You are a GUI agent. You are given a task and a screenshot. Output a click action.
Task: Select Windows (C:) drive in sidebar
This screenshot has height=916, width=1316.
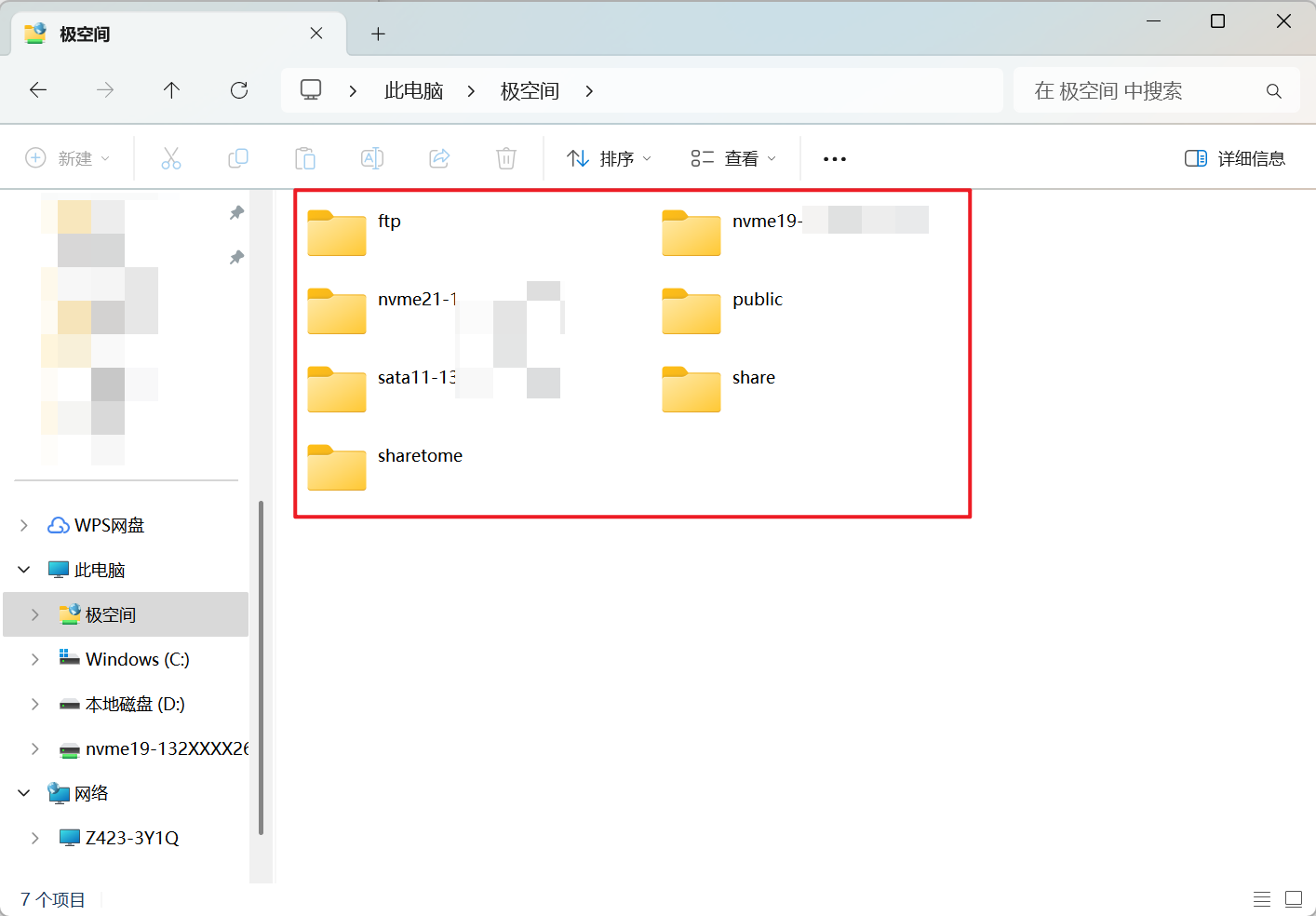point(138,659)
